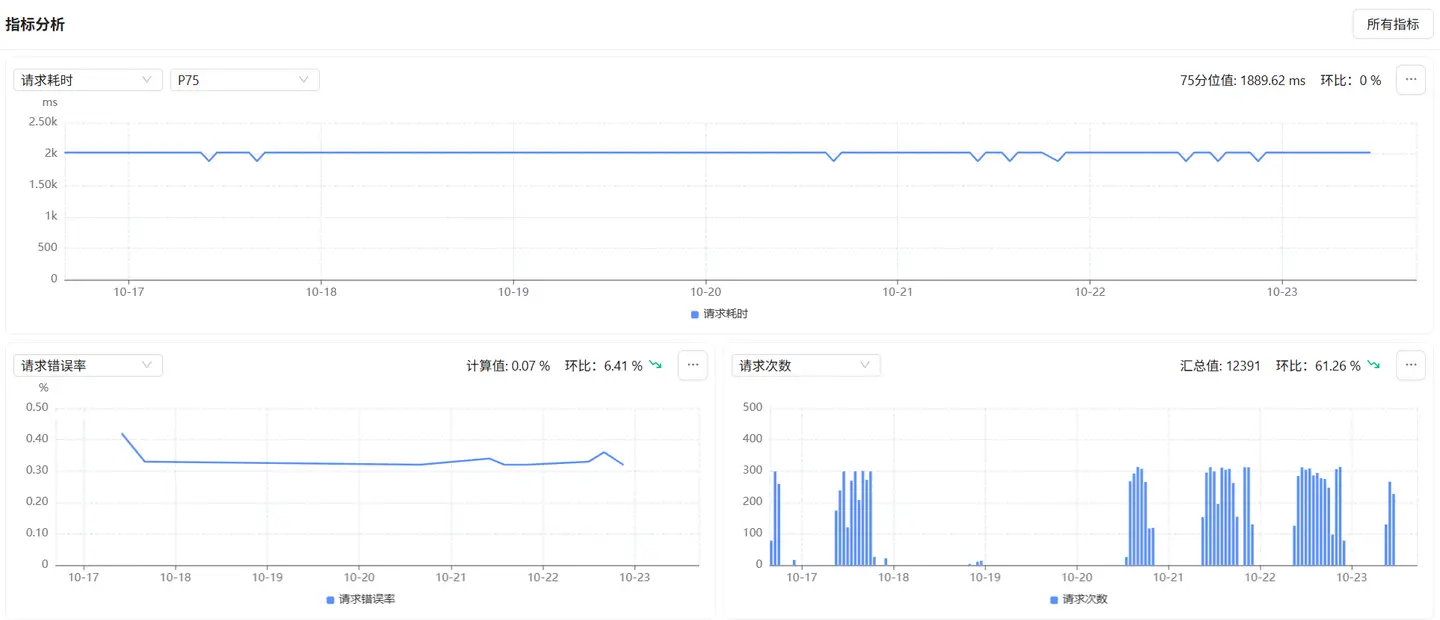Click the rightmost request count bars after 10-23
This screenshot has height=620, width=1440.
1390,520
